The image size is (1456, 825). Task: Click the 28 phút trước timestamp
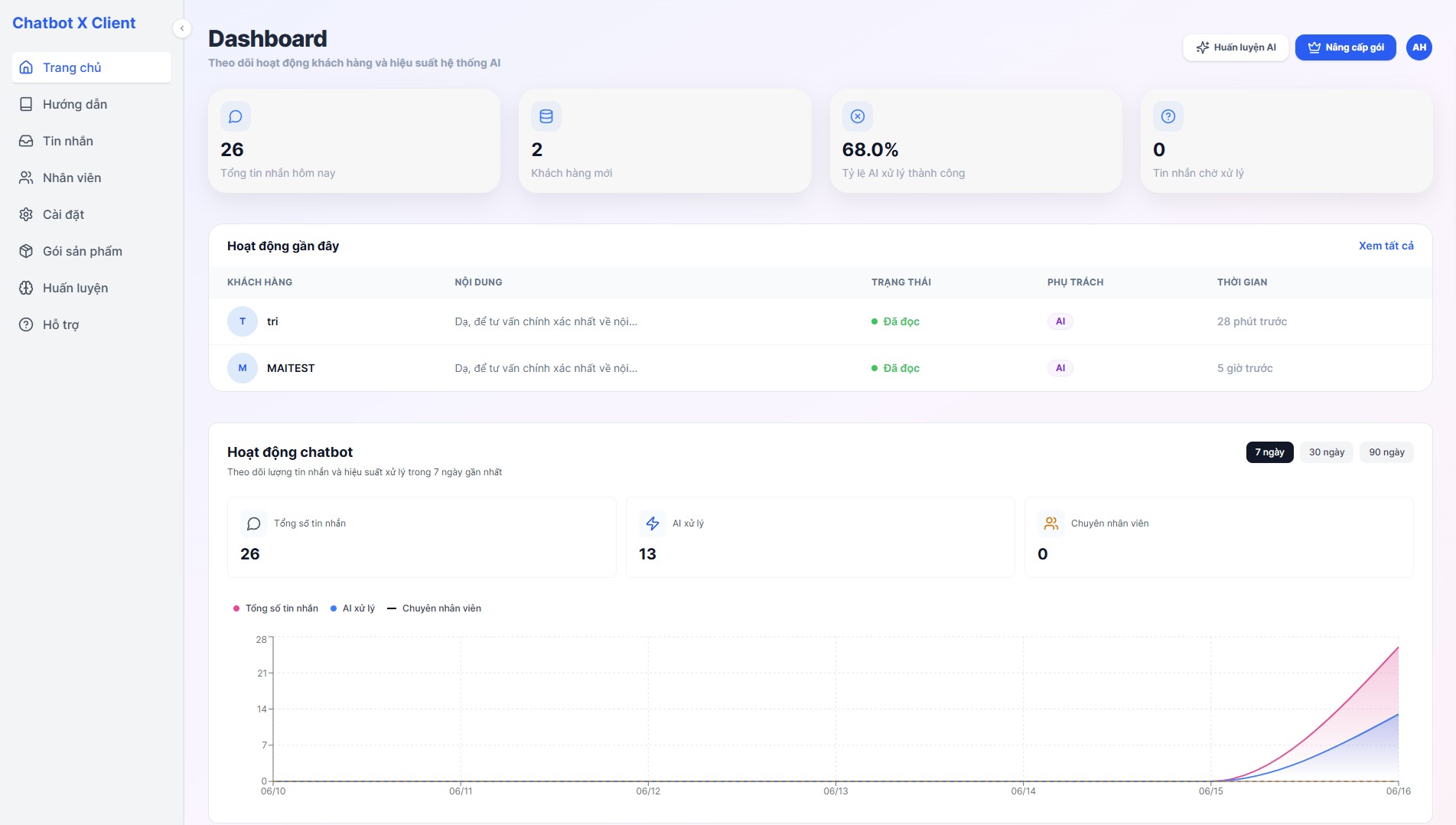[1252, 321]
